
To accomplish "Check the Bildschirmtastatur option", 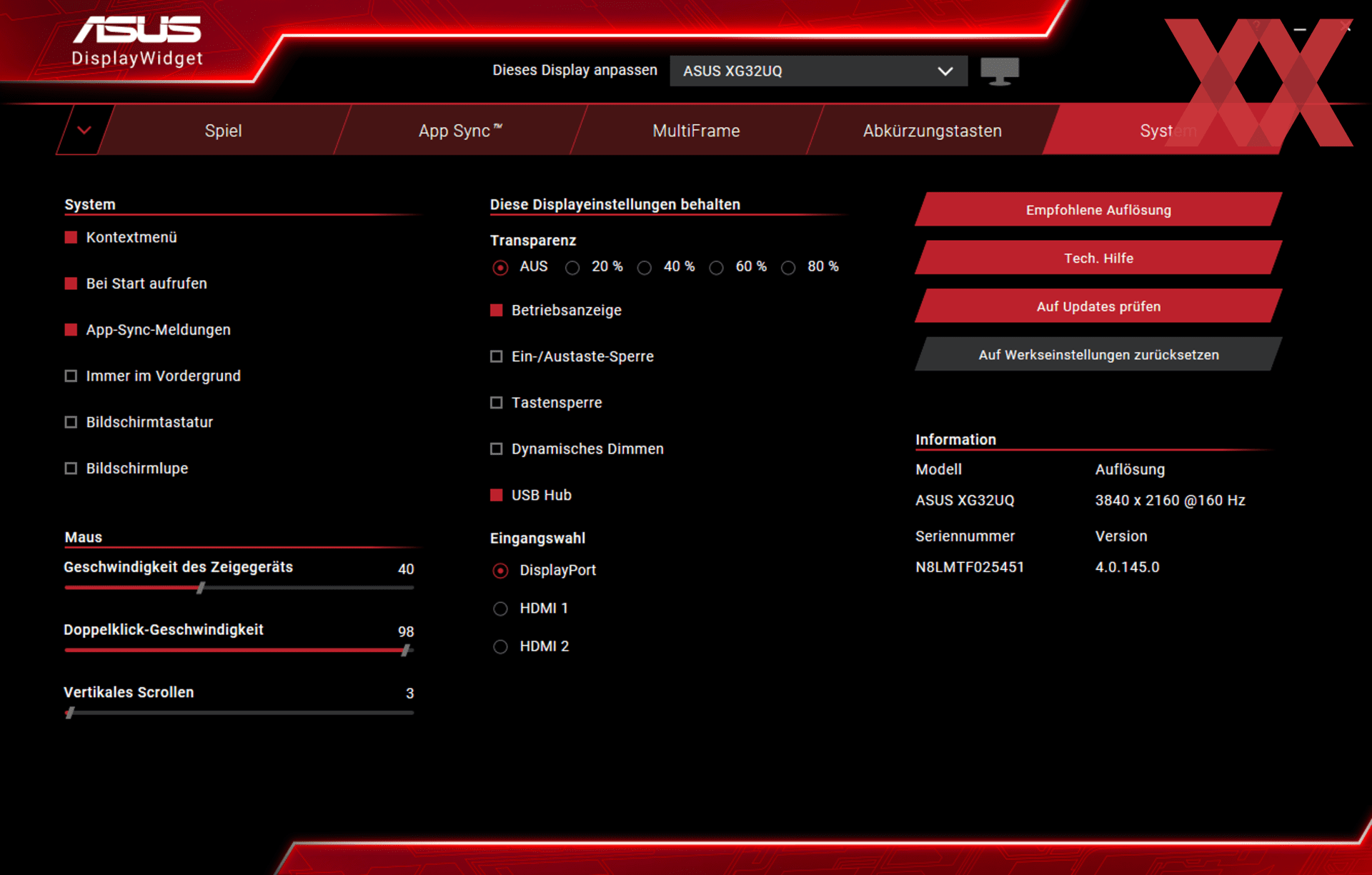I will [71, 422].
